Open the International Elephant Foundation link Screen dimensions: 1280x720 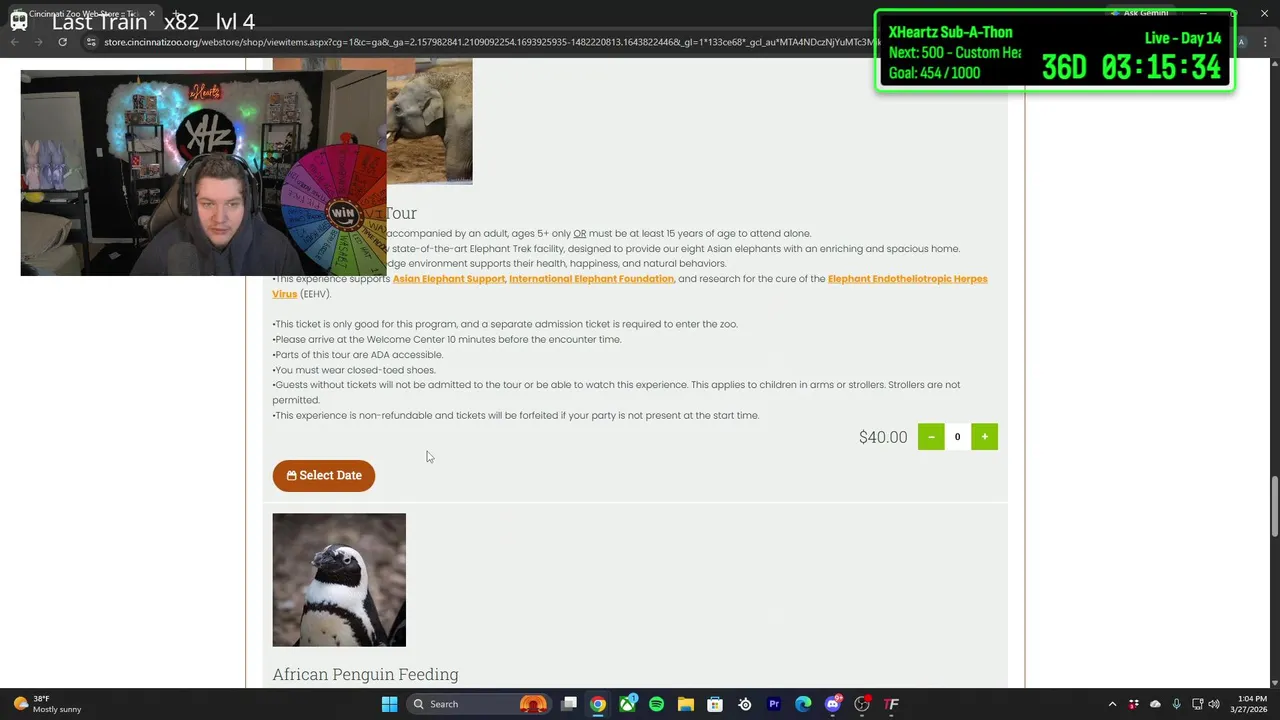[591, 279]
